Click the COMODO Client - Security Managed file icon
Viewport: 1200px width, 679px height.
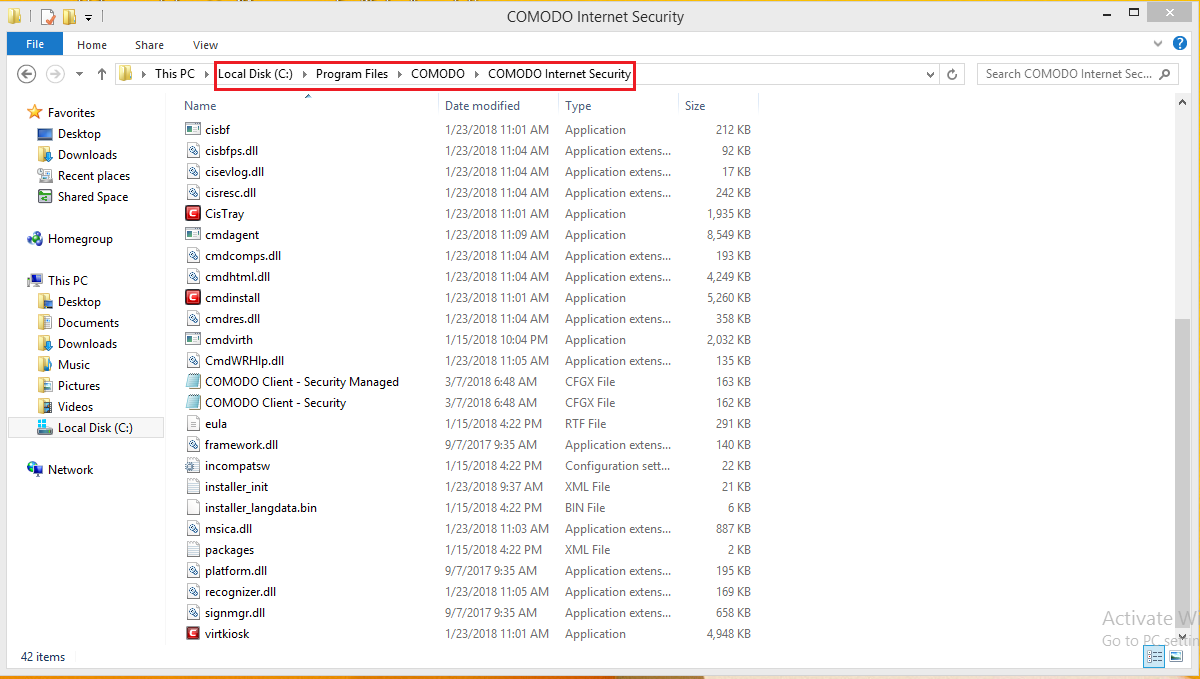pyautogui.click(x=193, y=381)
